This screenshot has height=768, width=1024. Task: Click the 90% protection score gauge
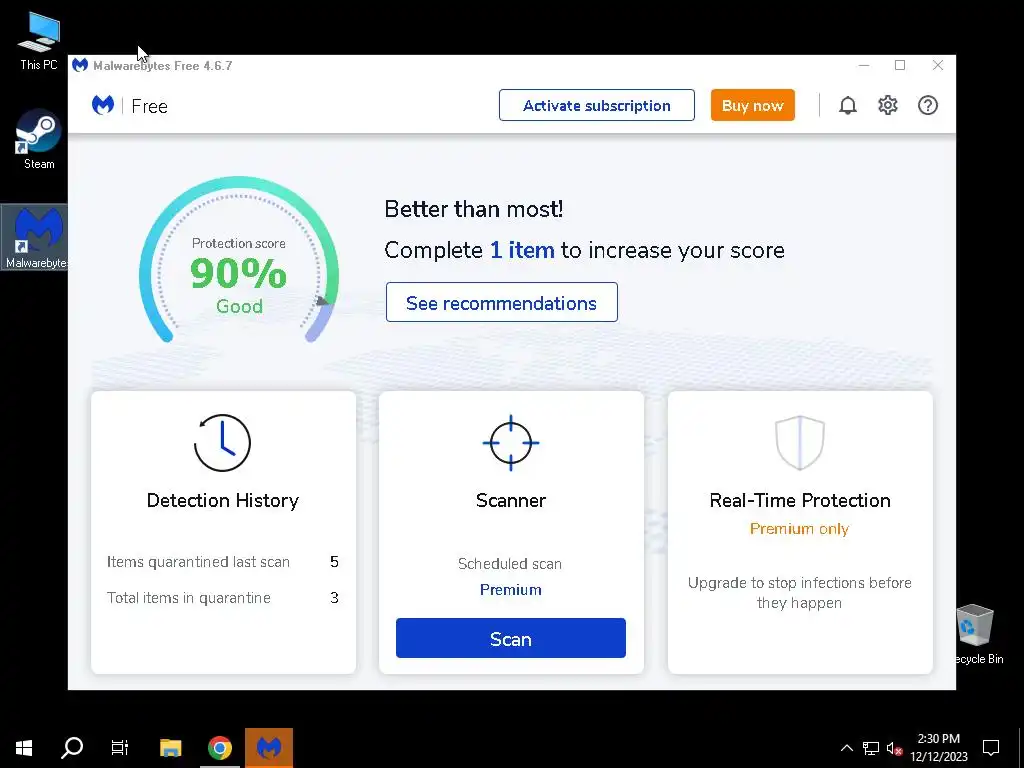tap(238, 261)
